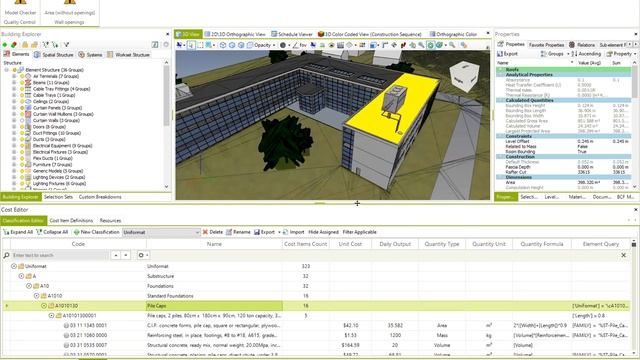Toggle visibility bulb for Doors
640x360 pixels.
[x=22, y=127]
